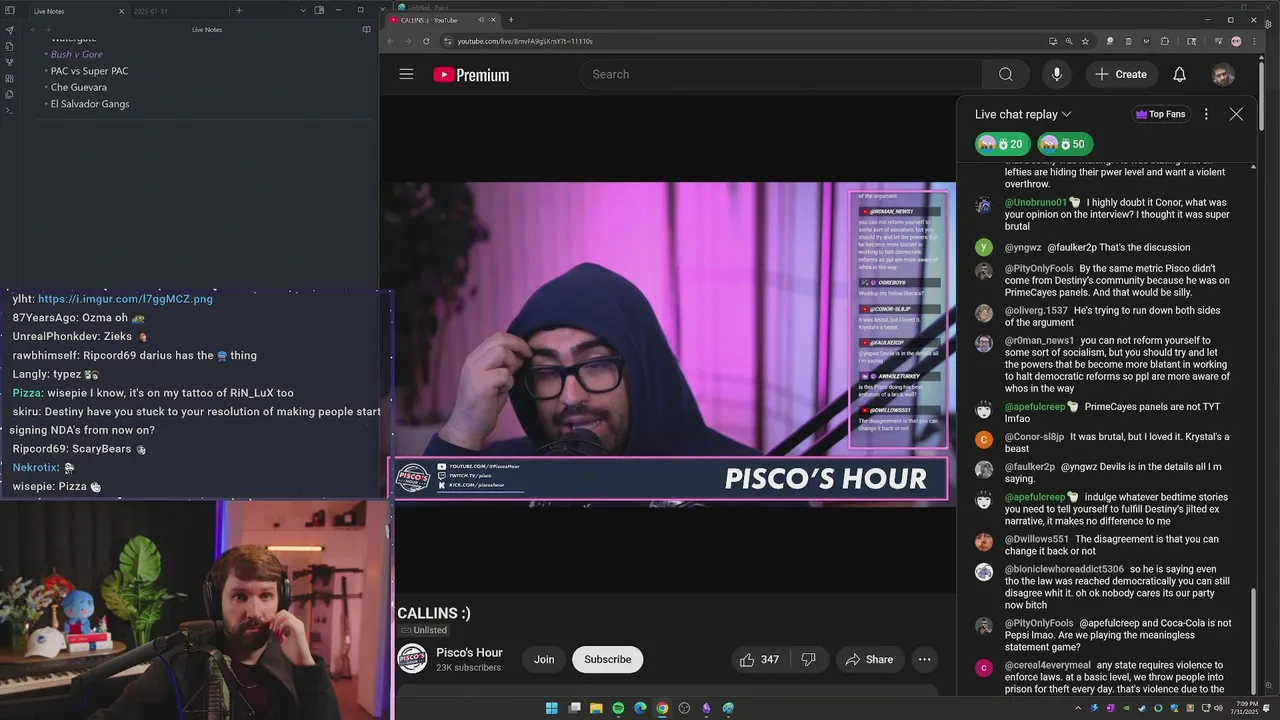
Task: Open the Chrome extensions puzzle icon
Action: point(1165,41)
